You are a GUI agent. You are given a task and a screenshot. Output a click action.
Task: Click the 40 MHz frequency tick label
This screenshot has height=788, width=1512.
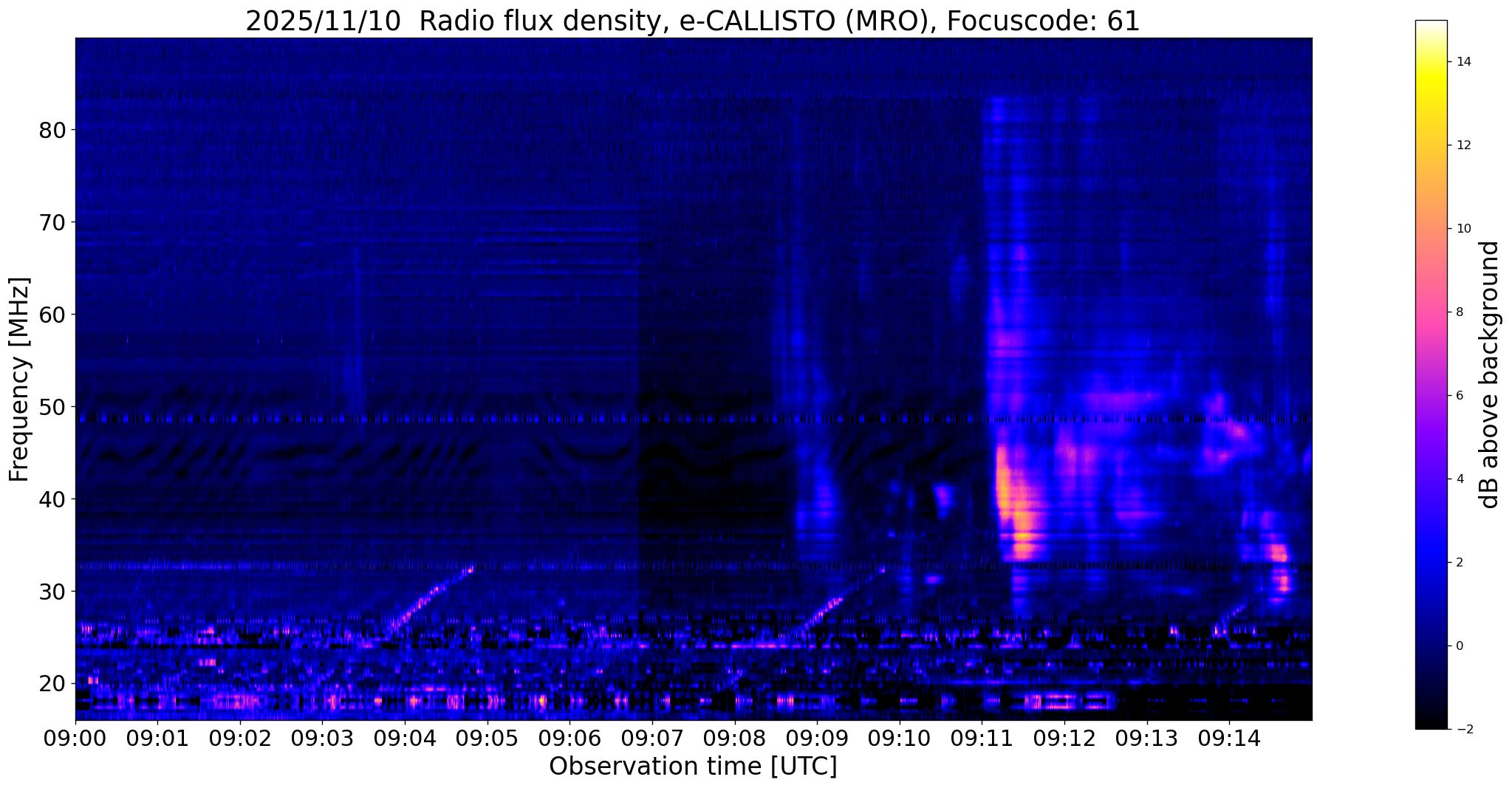coord(52,499)
